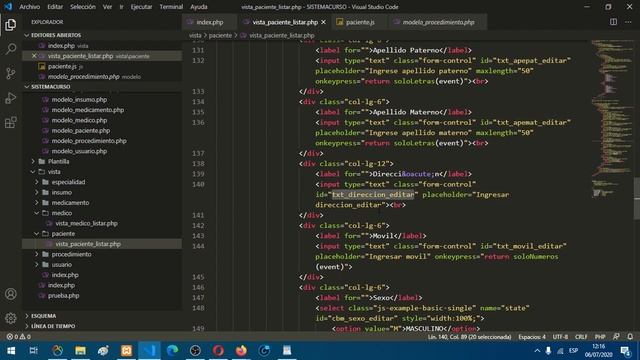
Task: Open Accounts menu in activity bar
Action: (11, 294)
